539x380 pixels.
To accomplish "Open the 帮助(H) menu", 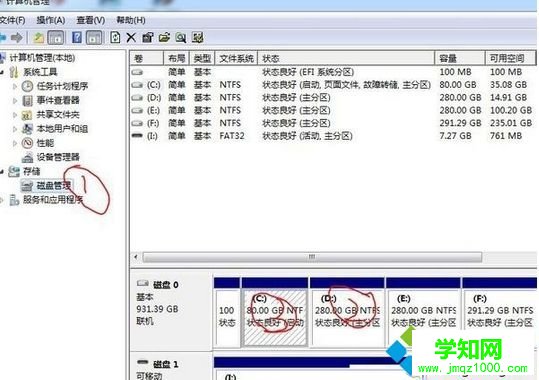I will (x=131, y=20).
